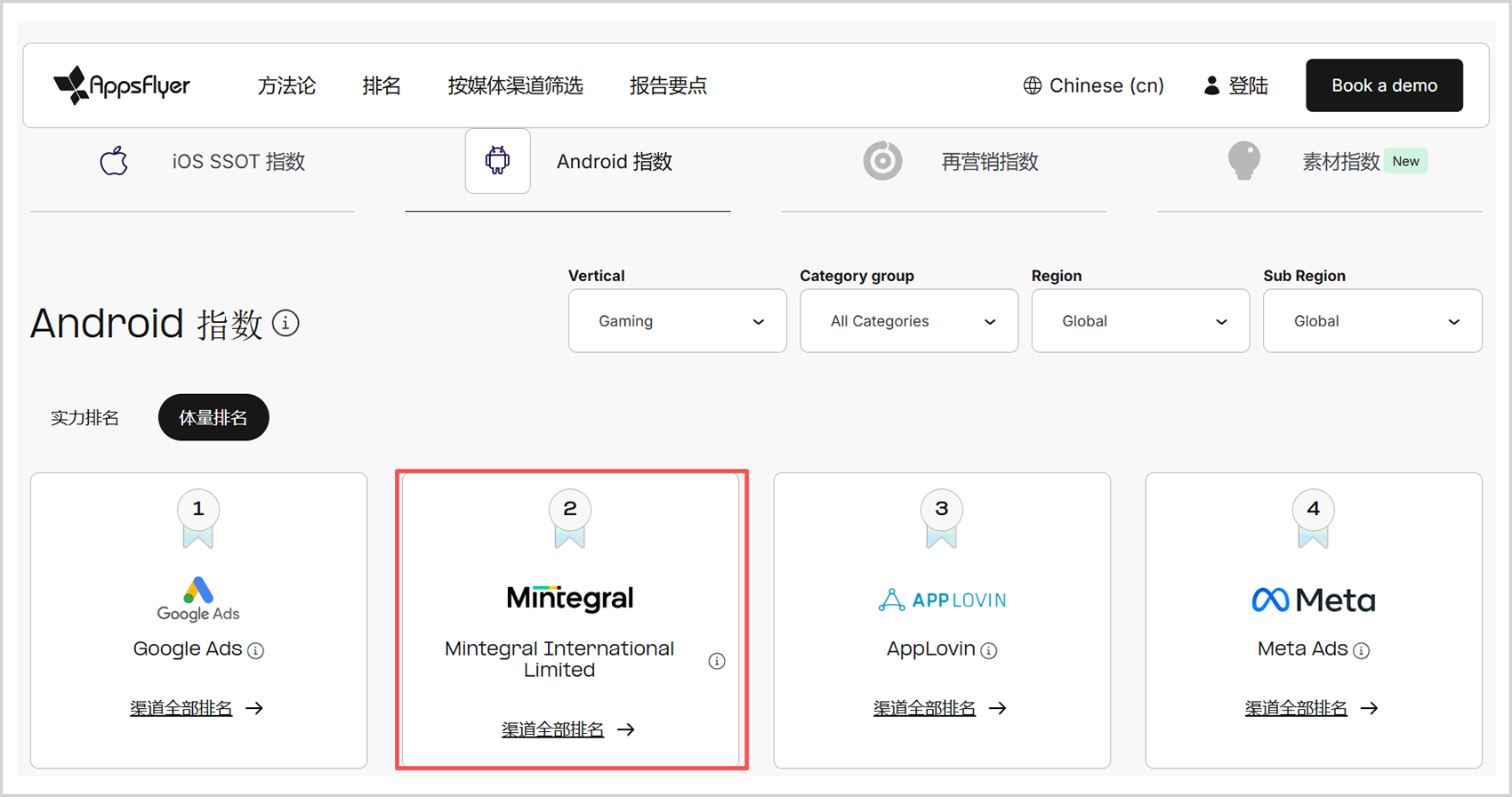
Task: Click the Meta Ads name text
Action: 1303,649
